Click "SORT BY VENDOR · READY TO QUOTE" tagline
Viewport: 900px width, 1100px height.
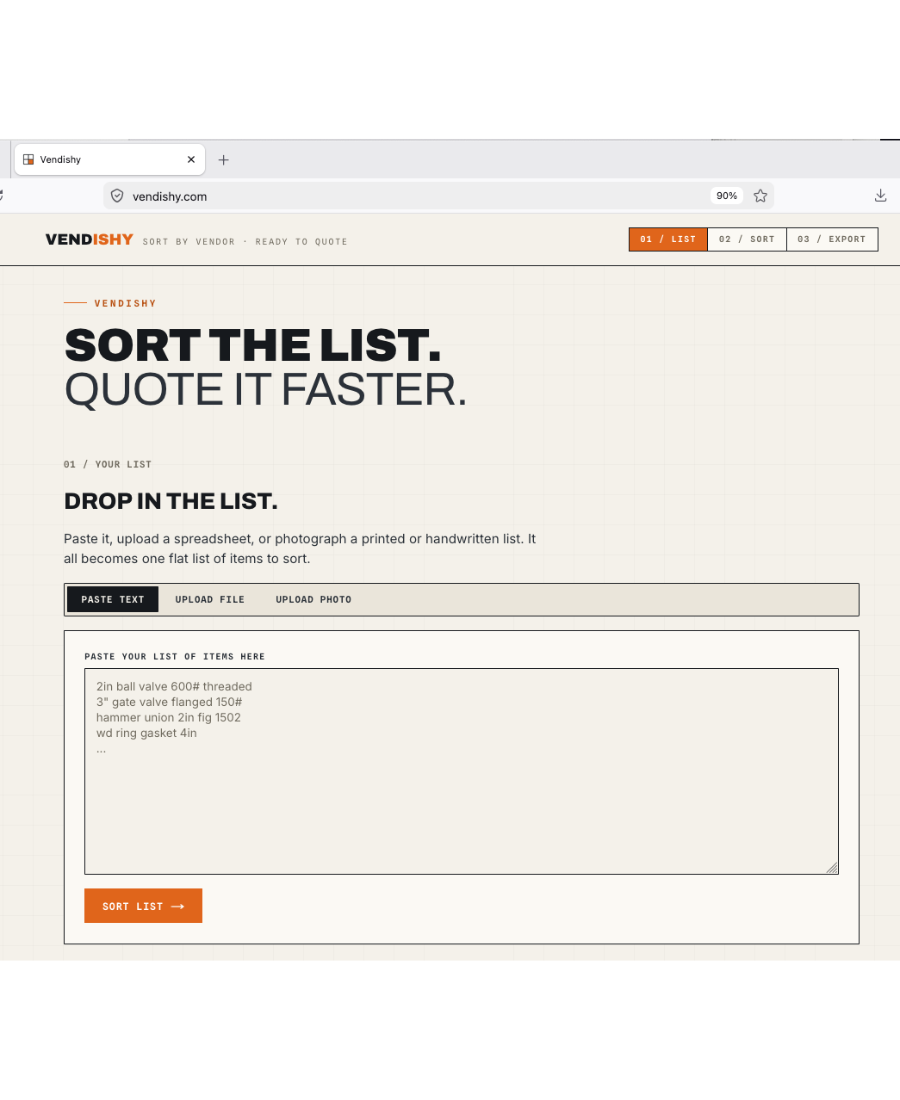click(x=245, y=241)
